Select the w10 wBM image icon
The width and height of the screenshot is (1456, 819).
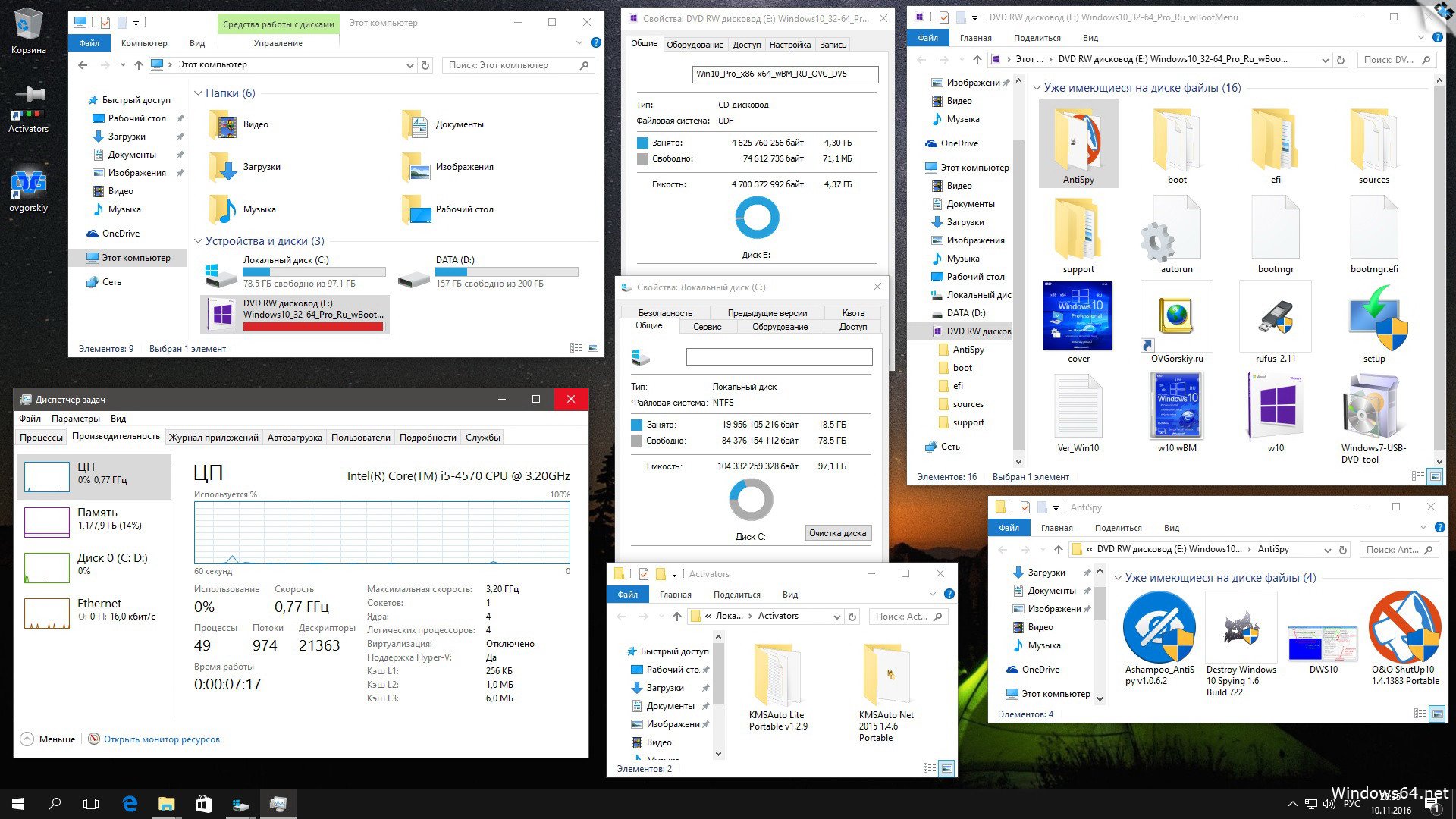[x=1177, y=412]
